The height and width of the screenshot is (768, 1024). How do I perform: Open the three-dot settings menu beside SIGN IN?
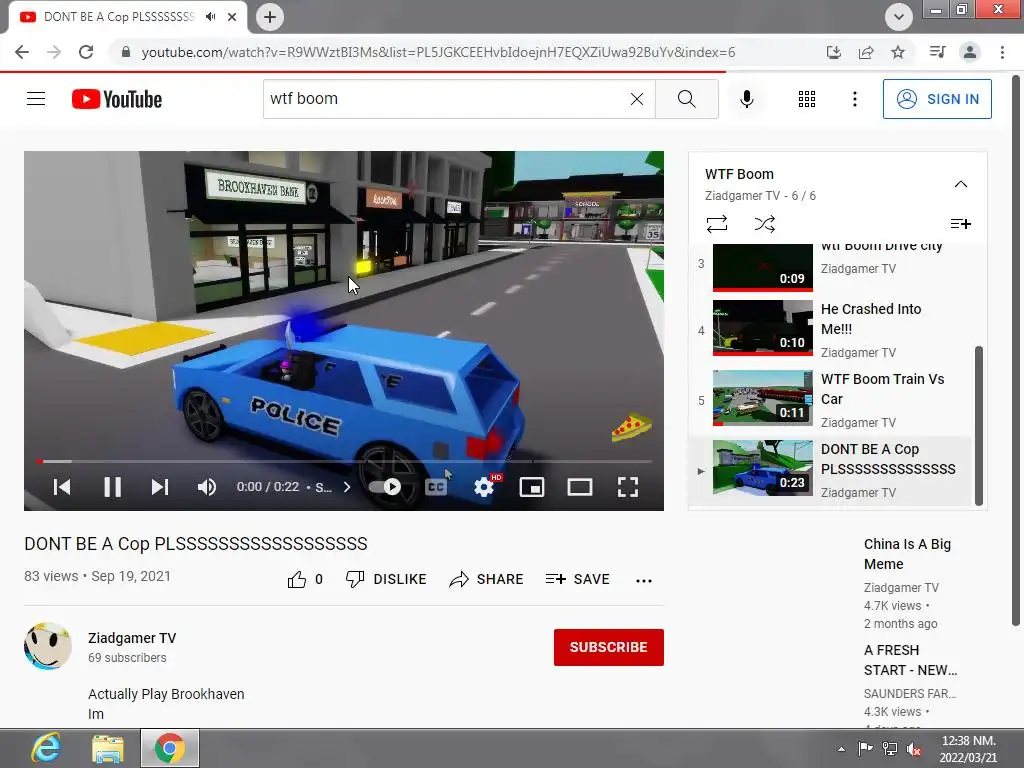[x=855, y=99]
